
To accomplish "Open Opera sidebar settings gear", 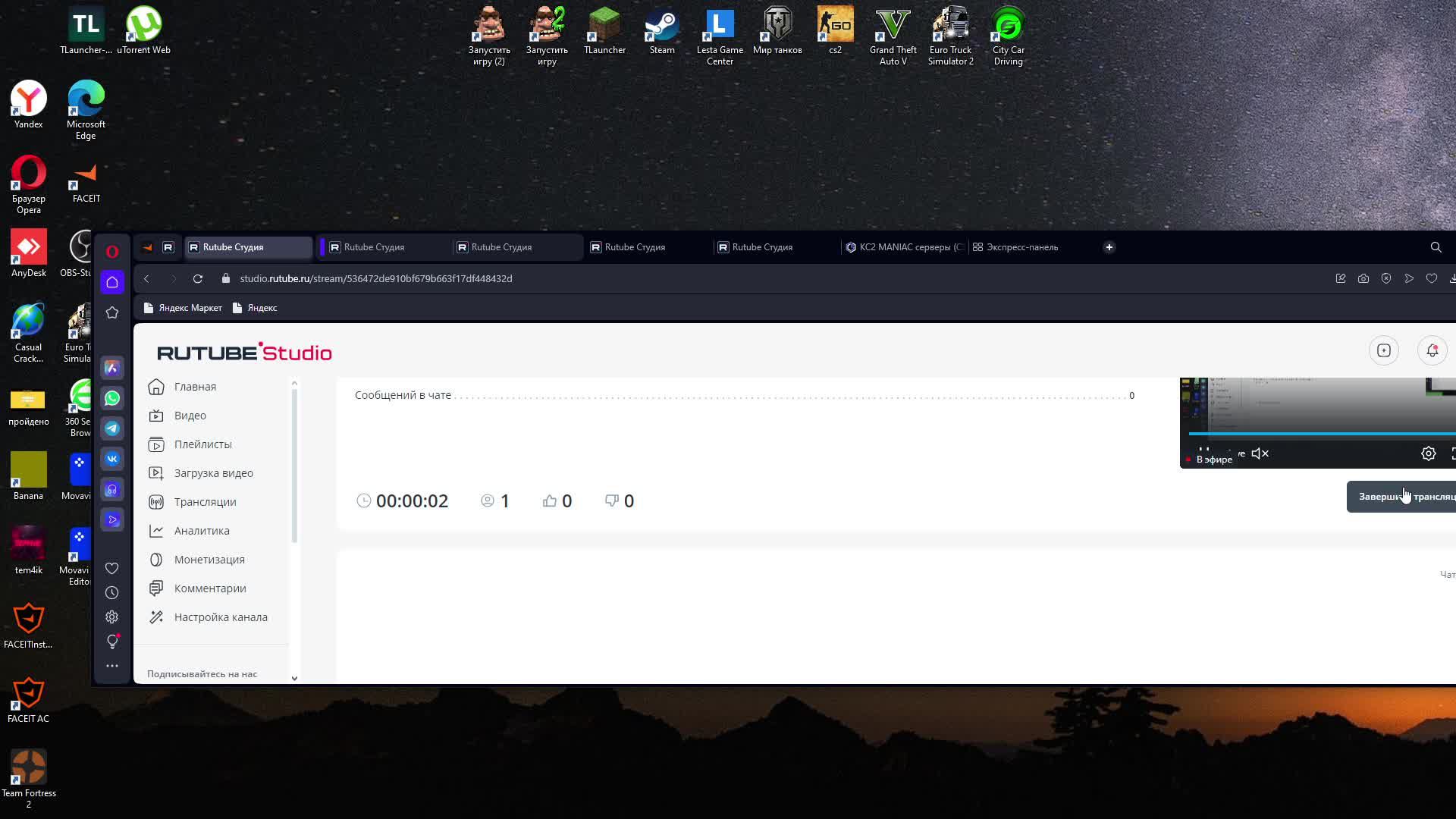I will [x=112, y=617].
